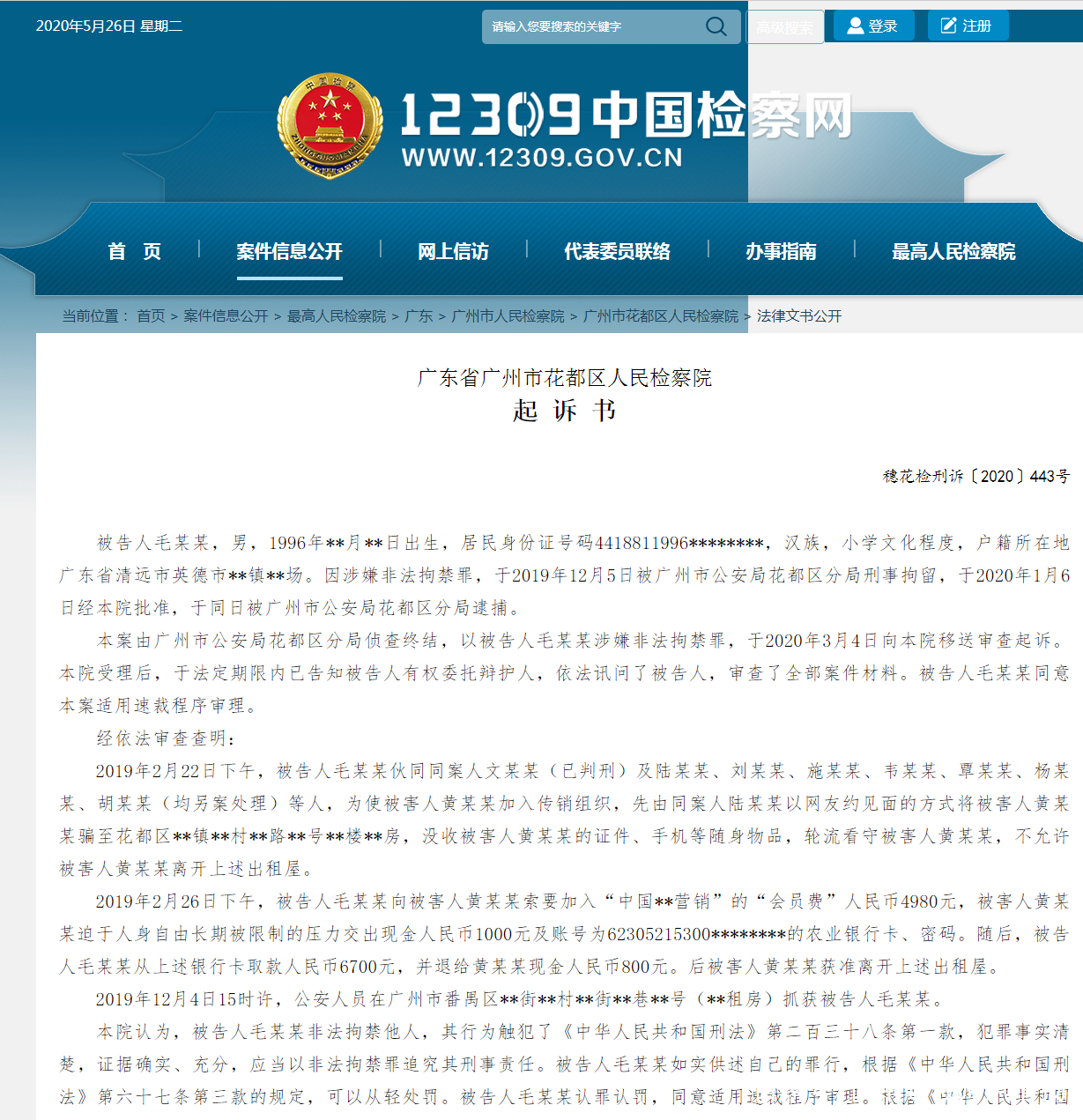1083x1120 pixels.
Task: Click the 12309中国检察网 site title
Action: pos(627,115)
